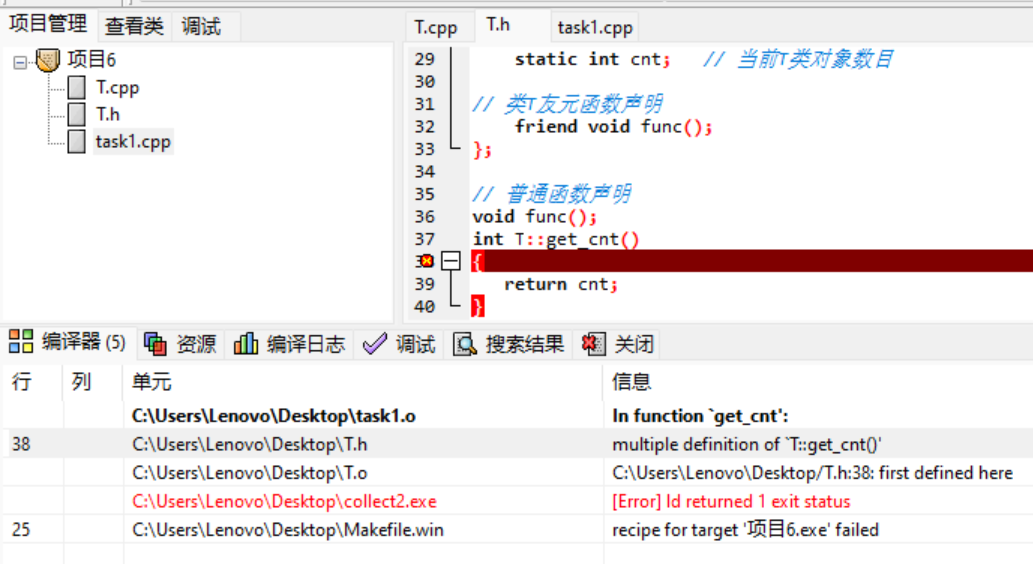The image size is (1033, 564).
Task: Open the T.cpp editor tab
Action: 435,27
